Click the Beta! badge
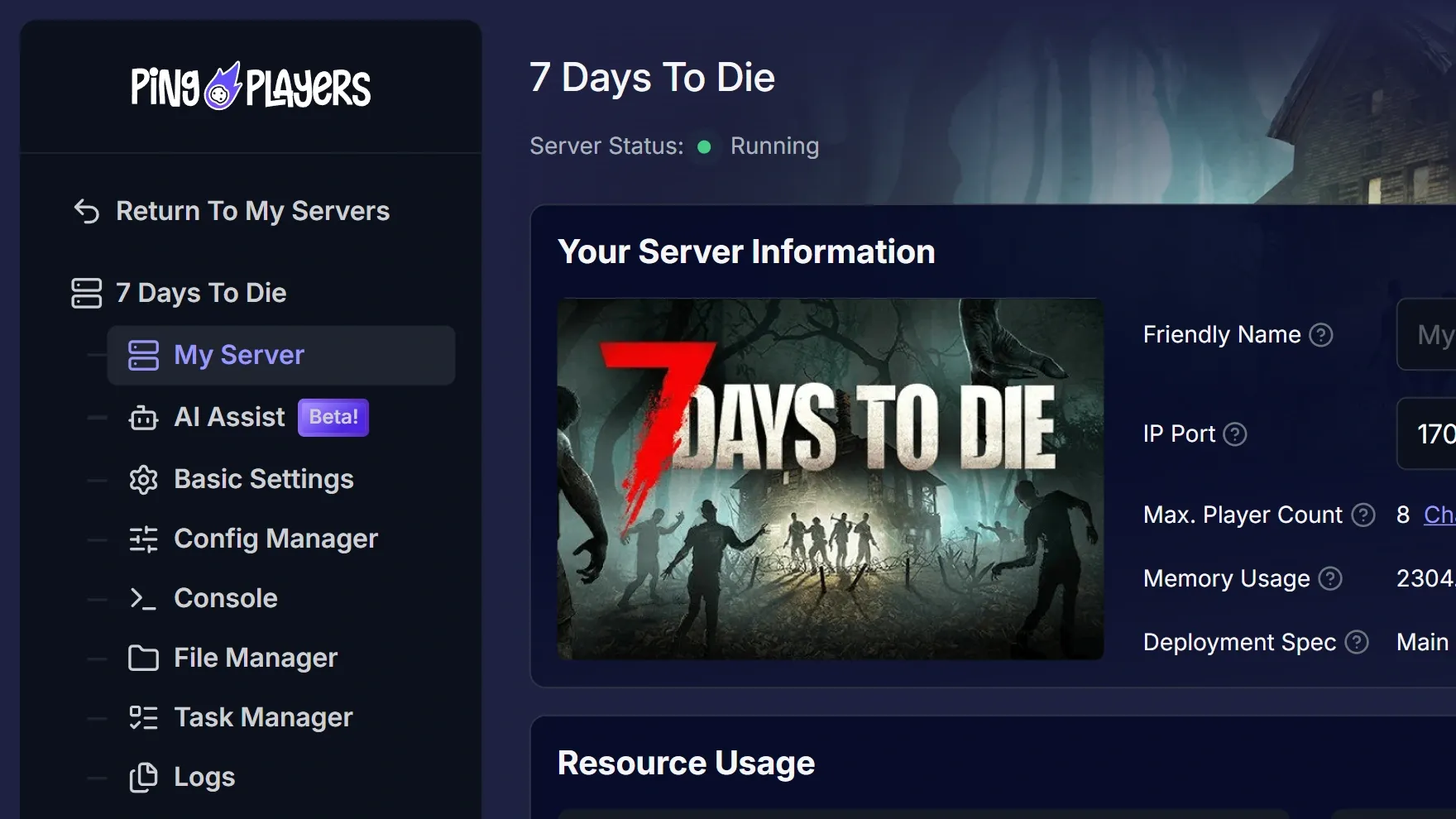Image resolution: width=1456 pixels, height=819 pixels. point(333,417)
